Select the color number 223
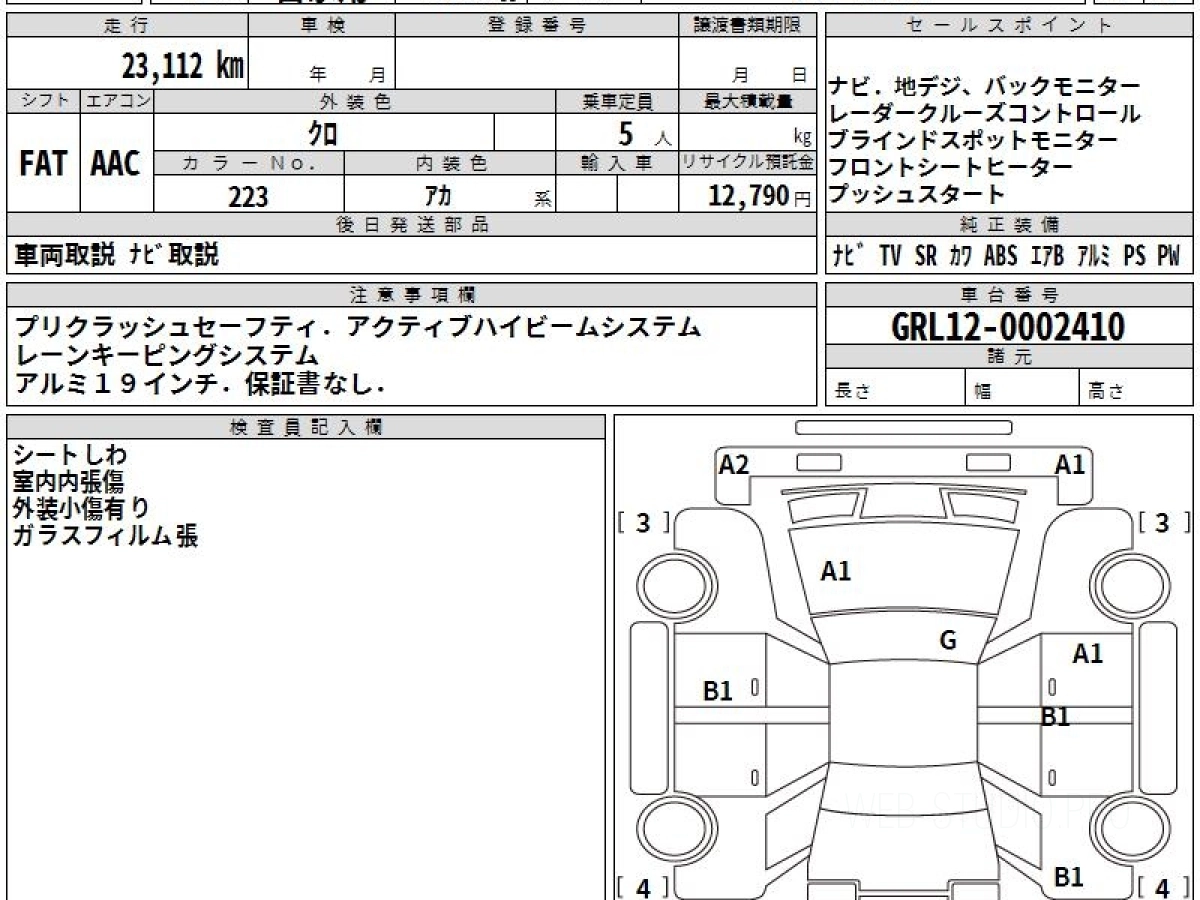 (248, 197)
